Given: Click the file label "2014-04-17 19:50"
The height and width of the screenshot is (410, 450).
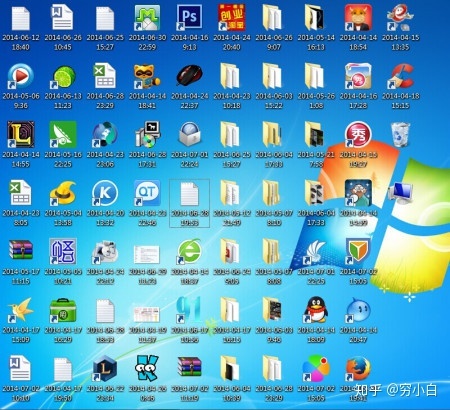Looking at the screenshot, I should pos(63,393).
